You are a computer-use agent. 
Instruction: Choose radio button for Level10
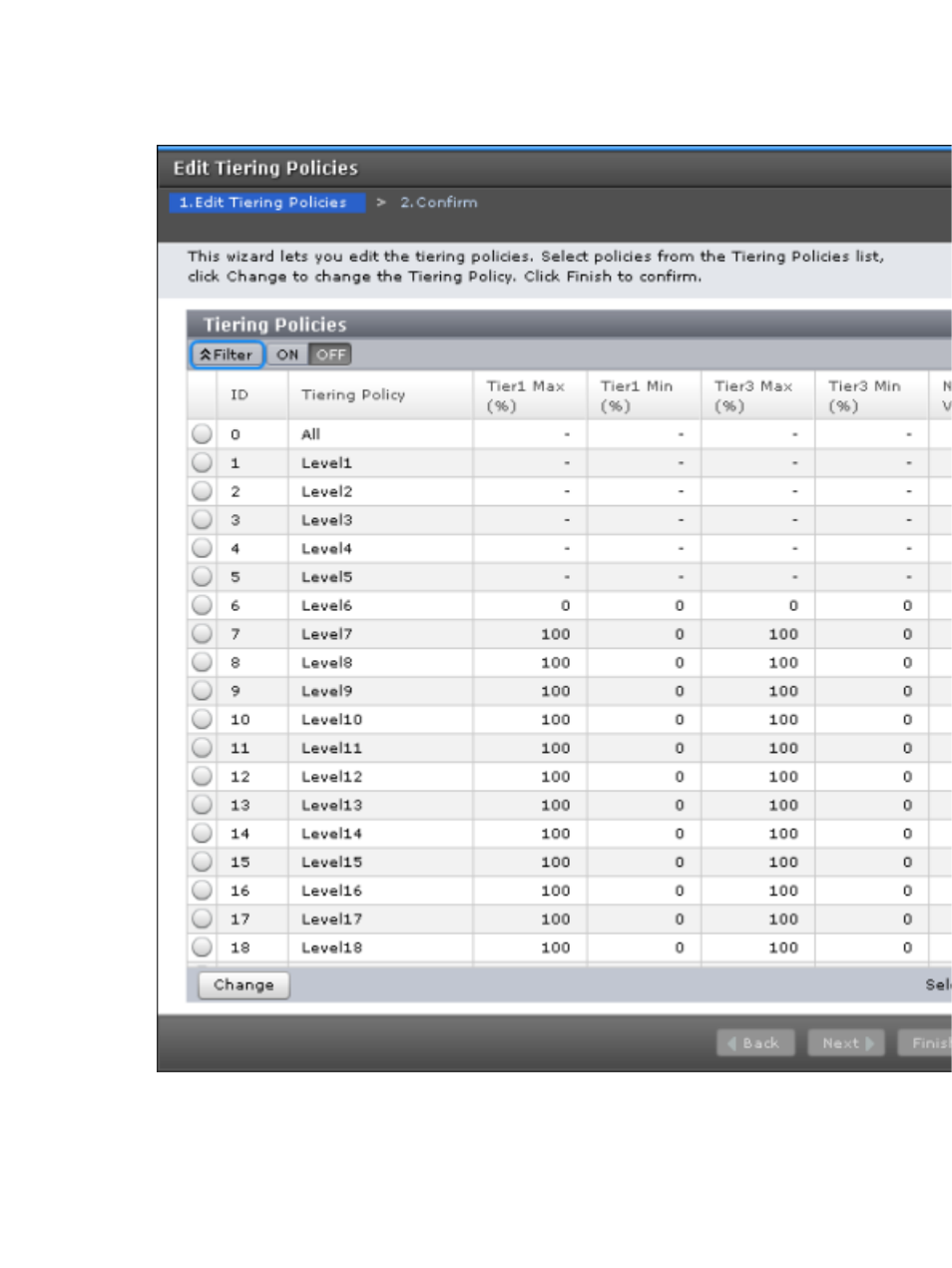[202, 719]
